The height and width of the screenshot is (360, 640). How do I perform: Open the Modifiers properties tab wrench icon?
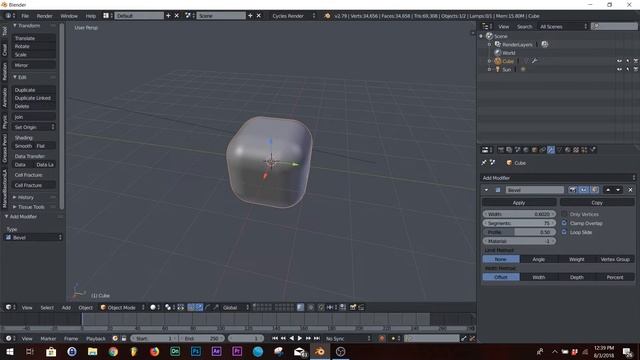[x=551, y=150]
